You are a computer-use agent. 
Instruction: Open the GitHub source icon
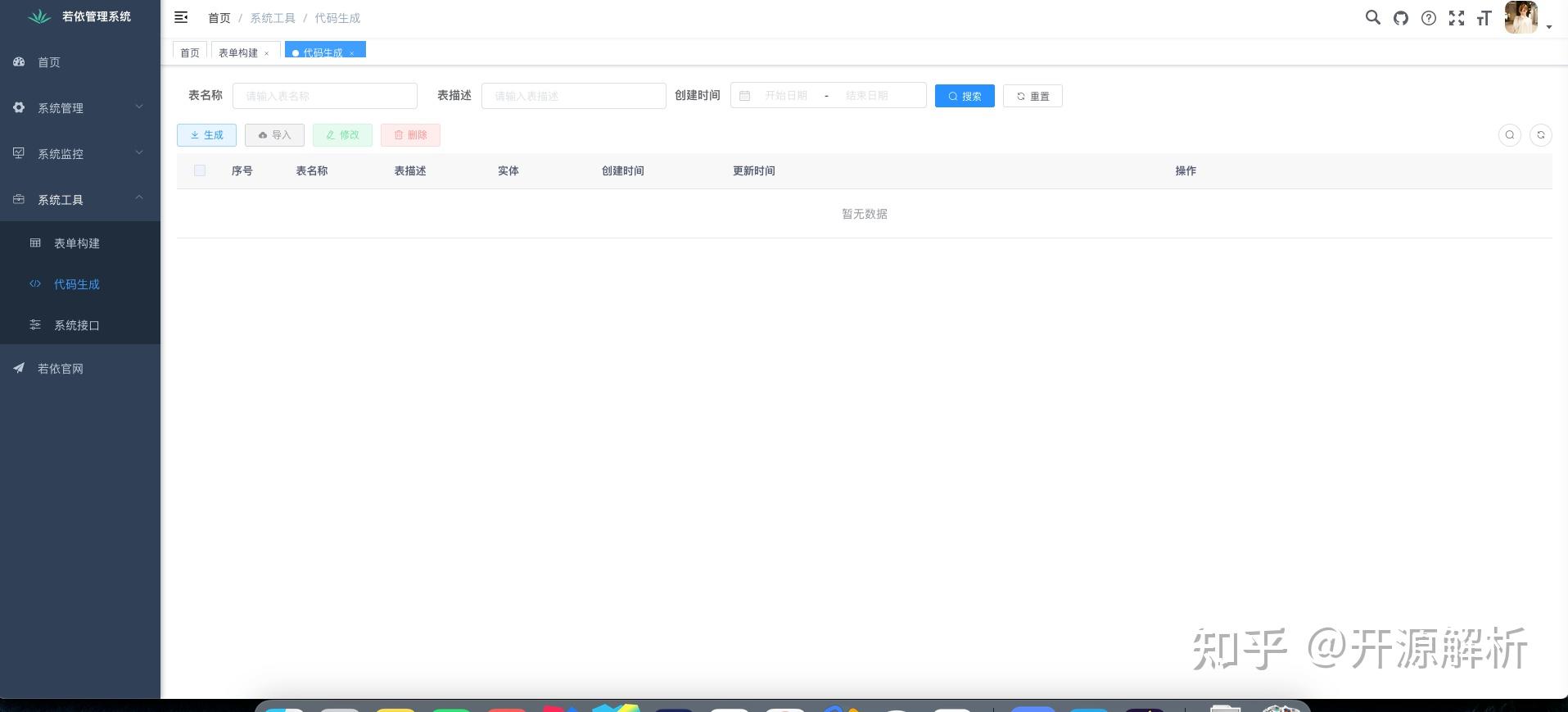tap(1401, 18)
